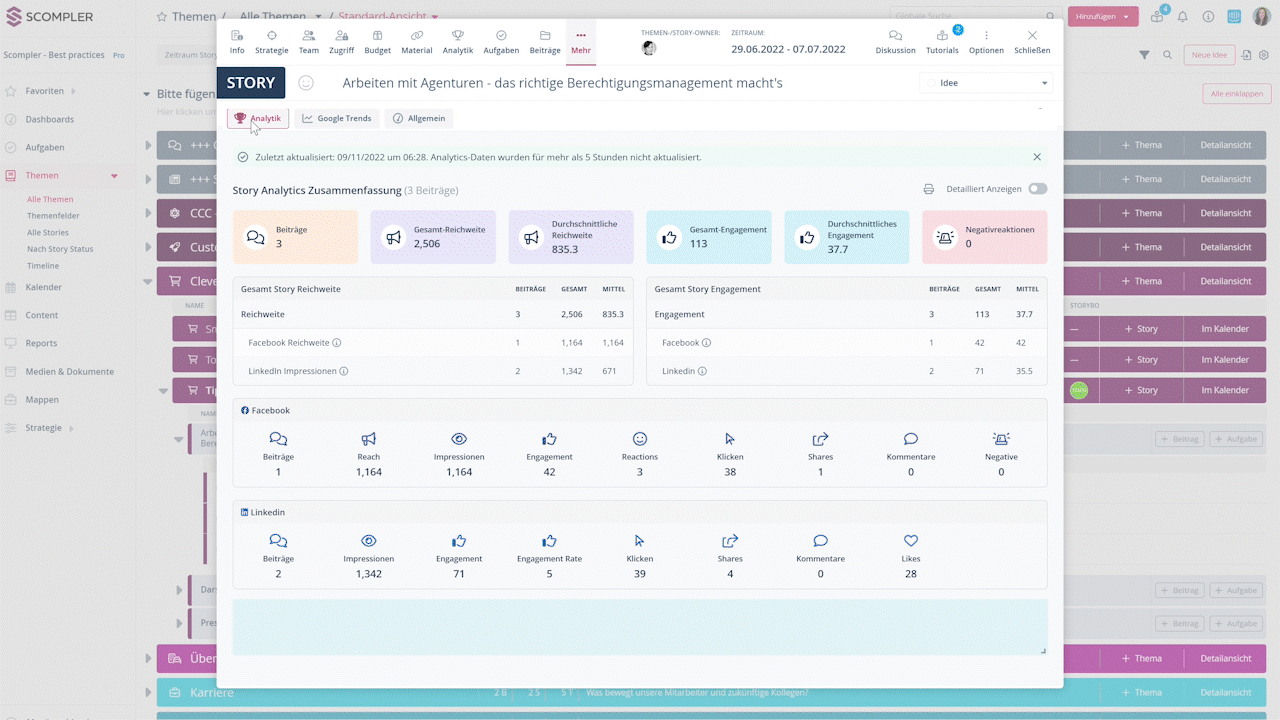1280x720 pixels.
Task: Dismiss the update notice banner
Action: 1037,157
